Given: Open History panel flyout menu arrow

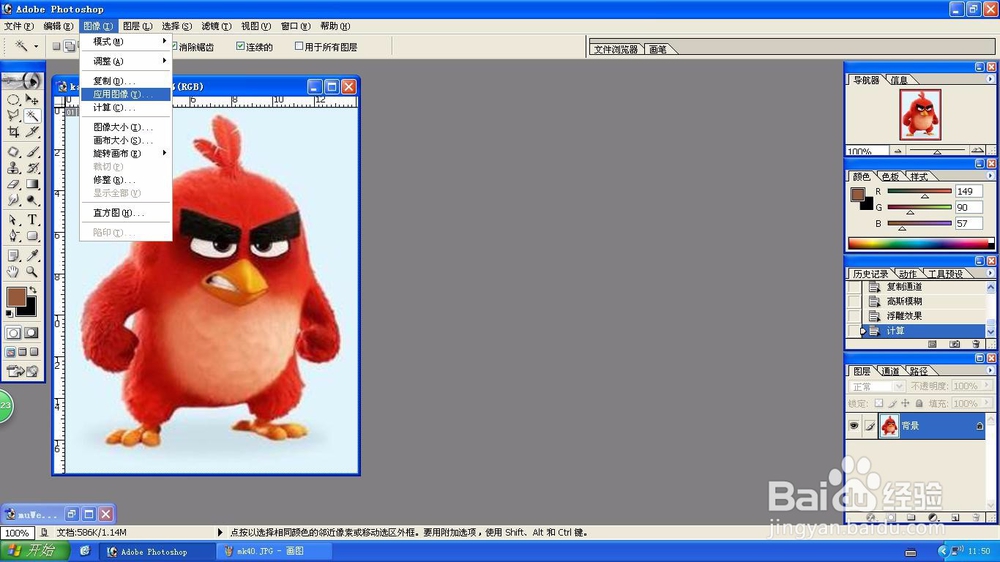Looking at the screenshot, I should 990,273.
